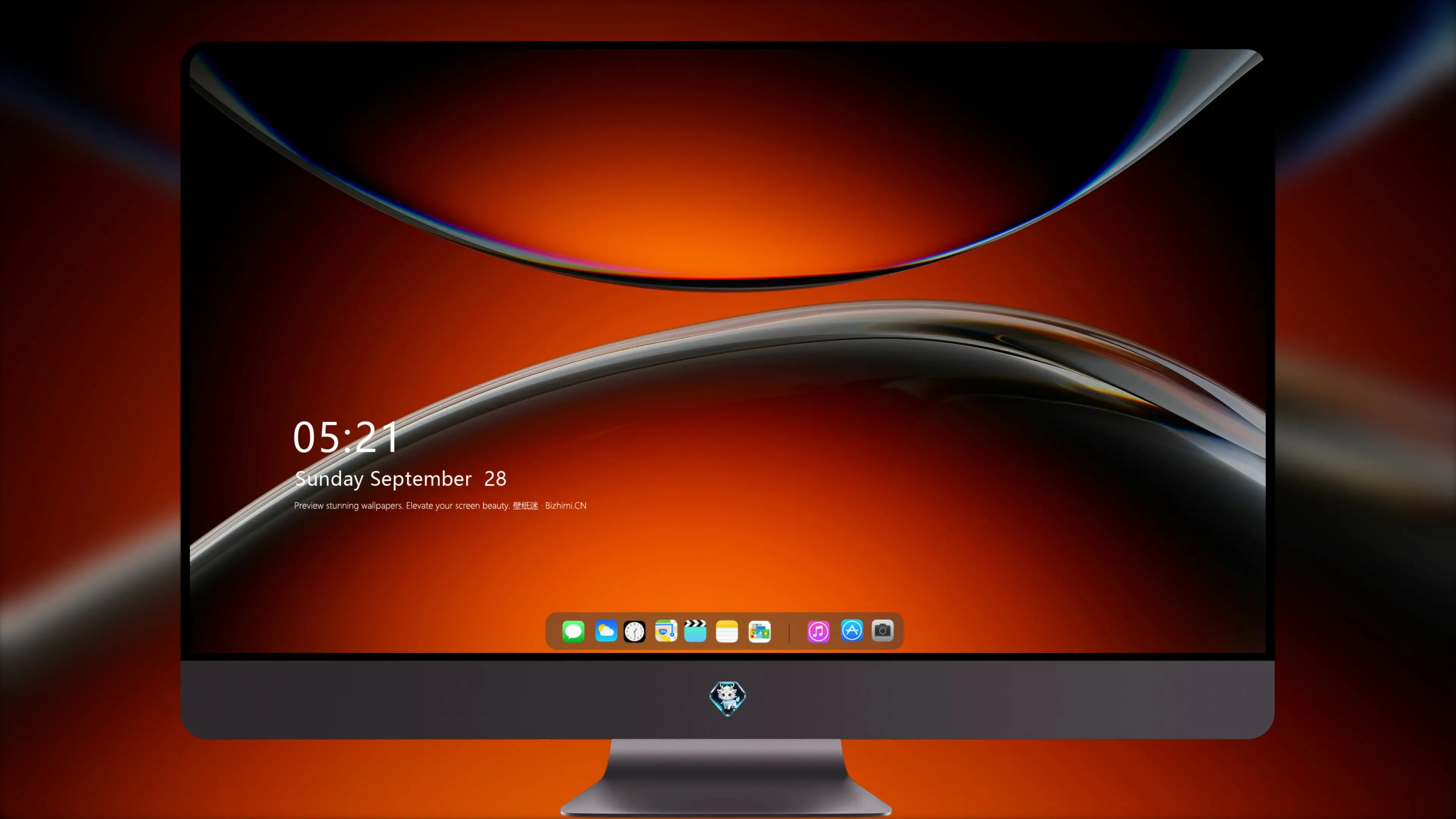
Task: Launch the Weather app icon
Action: point(606,631)
